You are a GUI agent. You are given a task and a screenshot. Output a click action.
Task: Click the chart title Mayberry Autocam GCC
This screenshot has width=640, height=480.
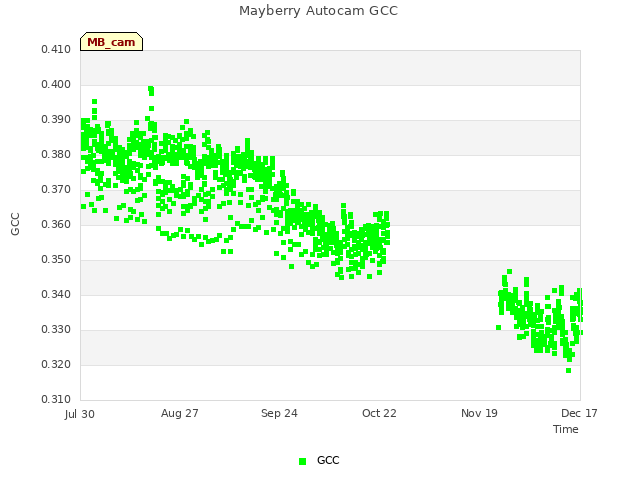[318, 11]
